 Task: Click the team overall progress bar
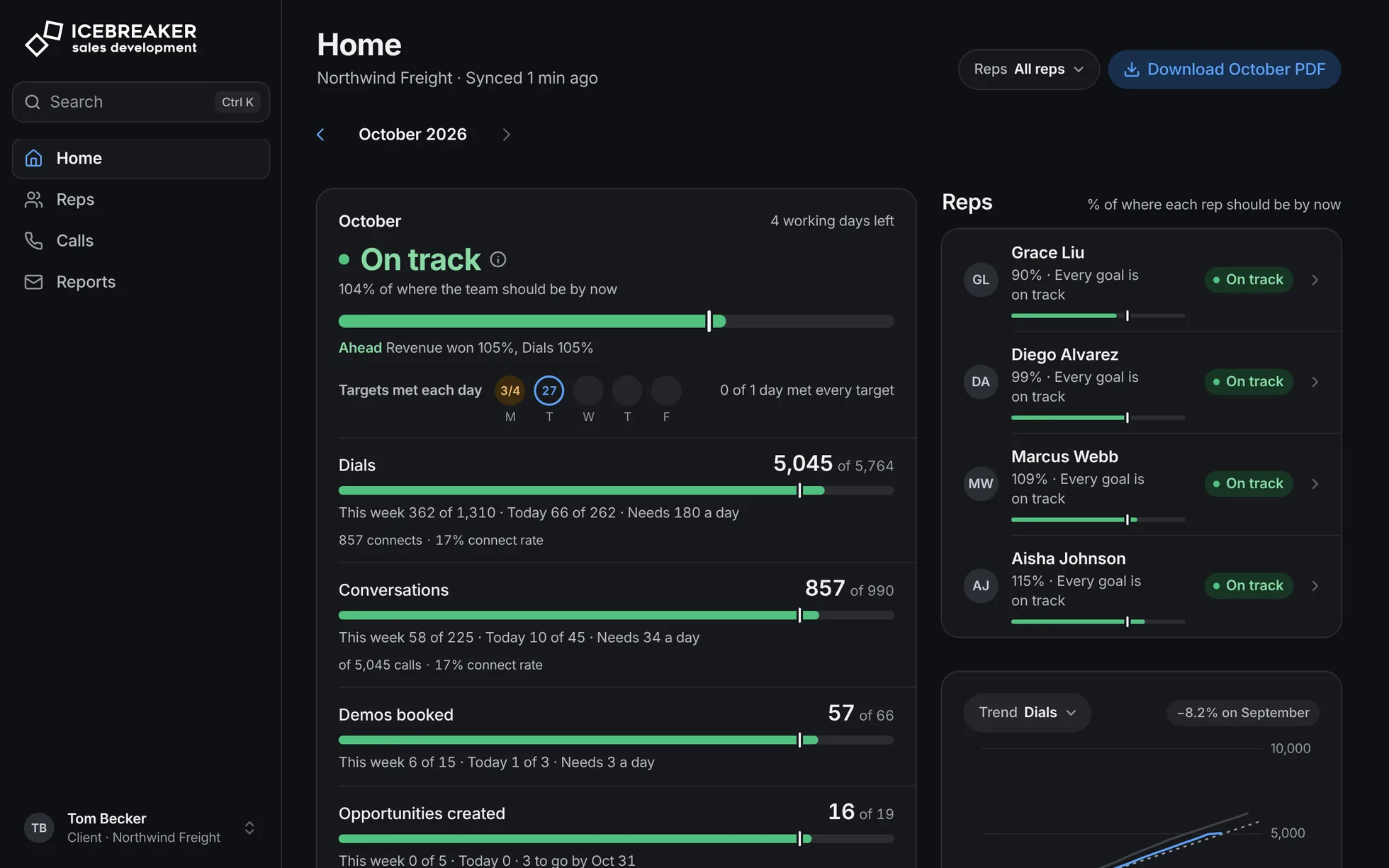616,321
